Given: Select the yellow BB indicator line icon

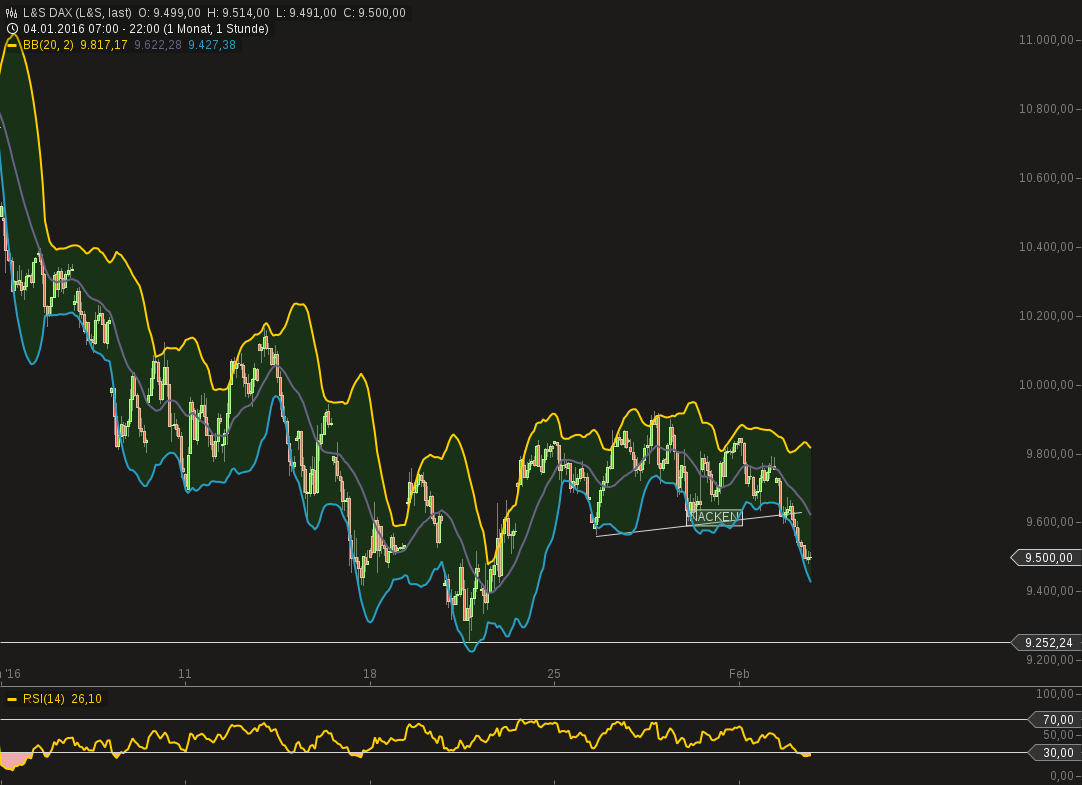Looking at the screenshot, I should [11, 44].
